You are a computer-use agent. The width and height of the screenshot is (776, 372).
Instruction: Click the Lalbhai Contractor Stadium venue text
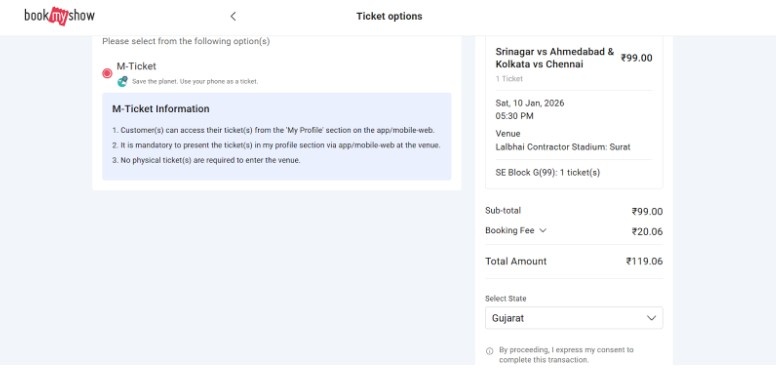(563, 147)
